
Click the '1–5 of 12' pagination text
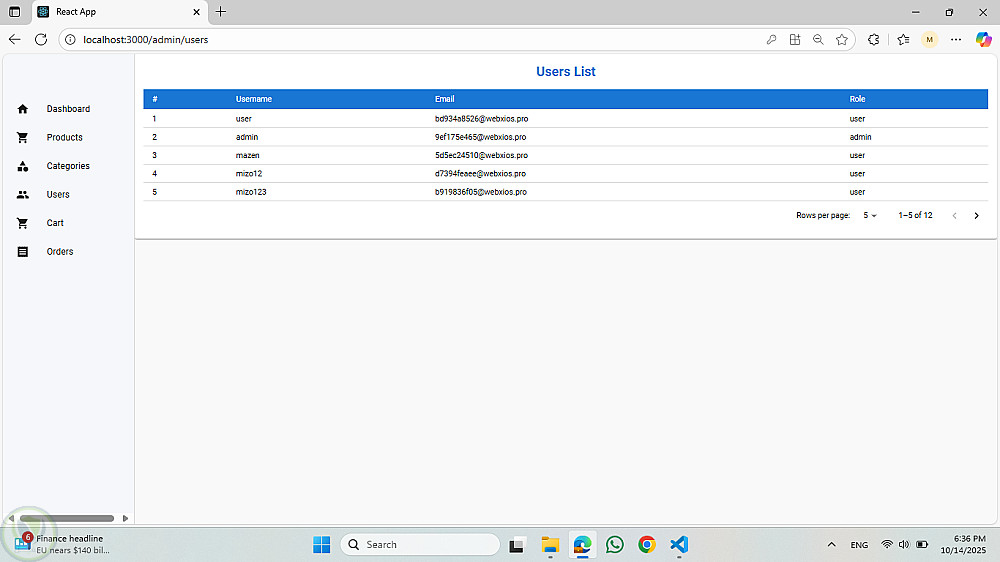pos(915,216)
